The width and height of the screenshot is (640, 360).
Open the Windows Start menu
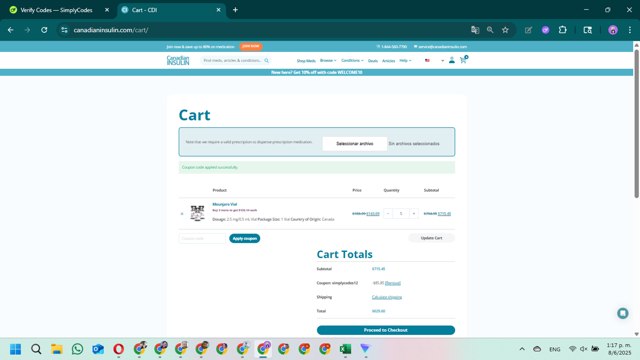16,349
